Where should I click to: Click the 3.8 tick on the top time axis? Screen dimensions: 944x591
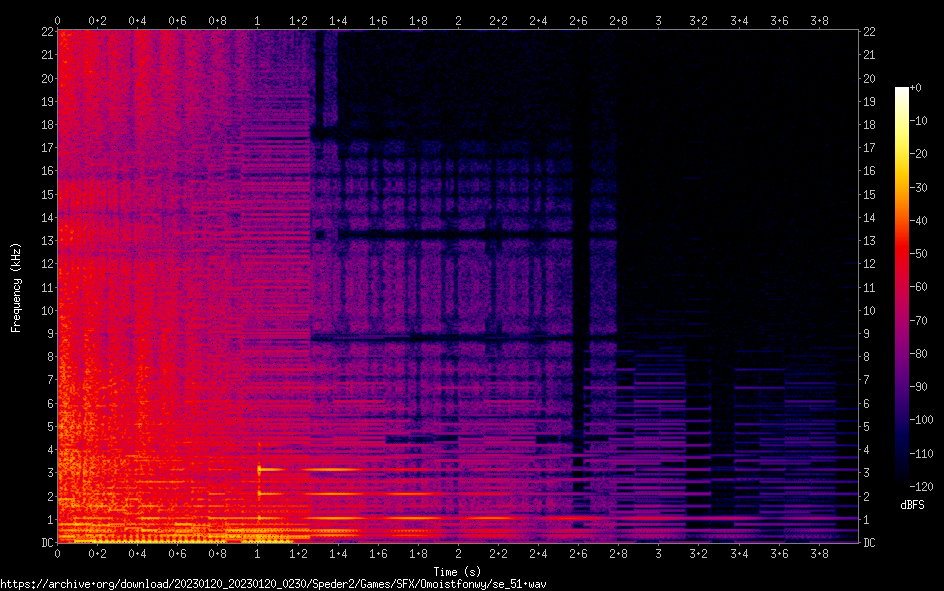pos(818,20)
